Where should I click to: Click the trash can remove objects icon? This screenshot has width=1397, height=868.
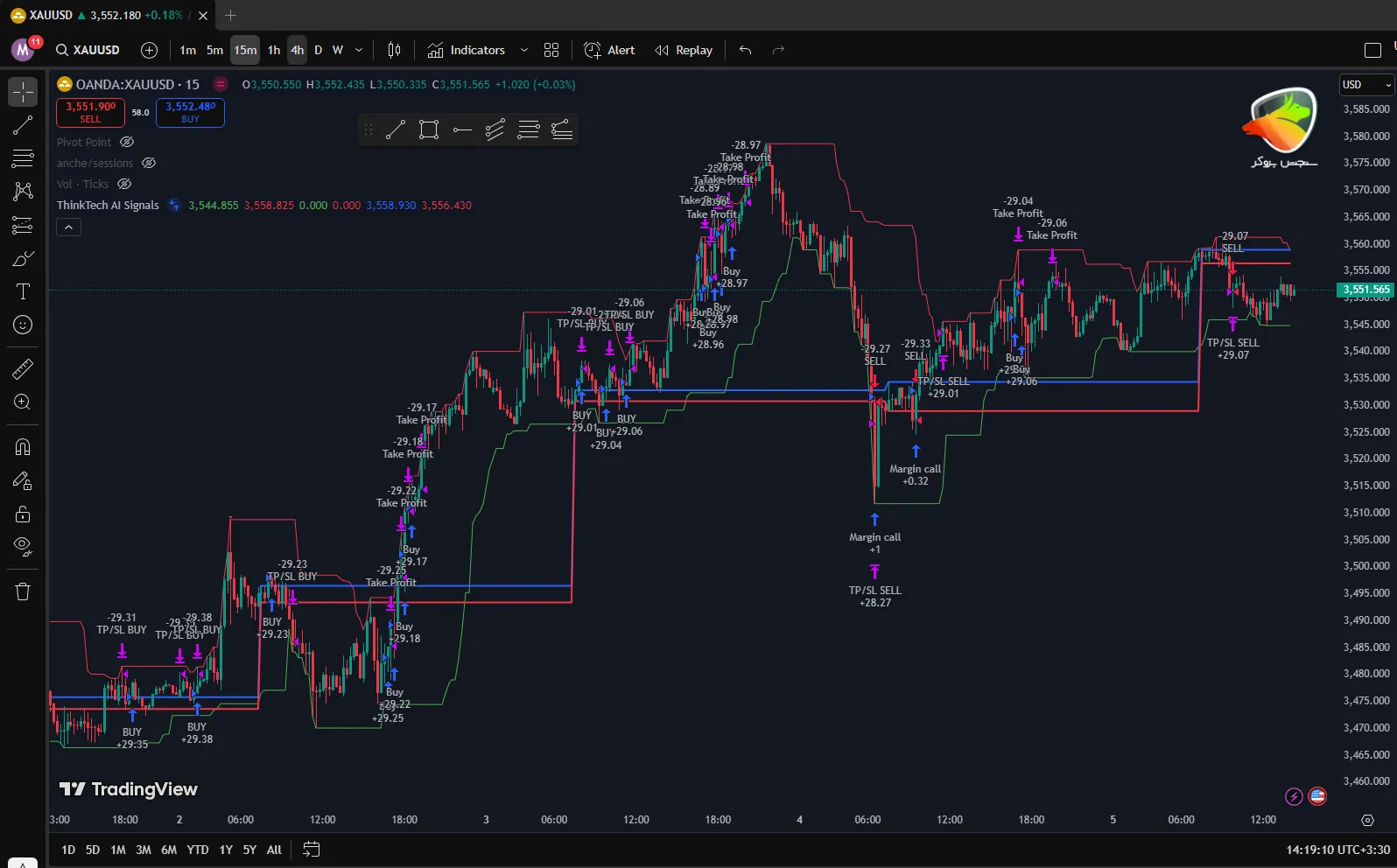[23, 591]
